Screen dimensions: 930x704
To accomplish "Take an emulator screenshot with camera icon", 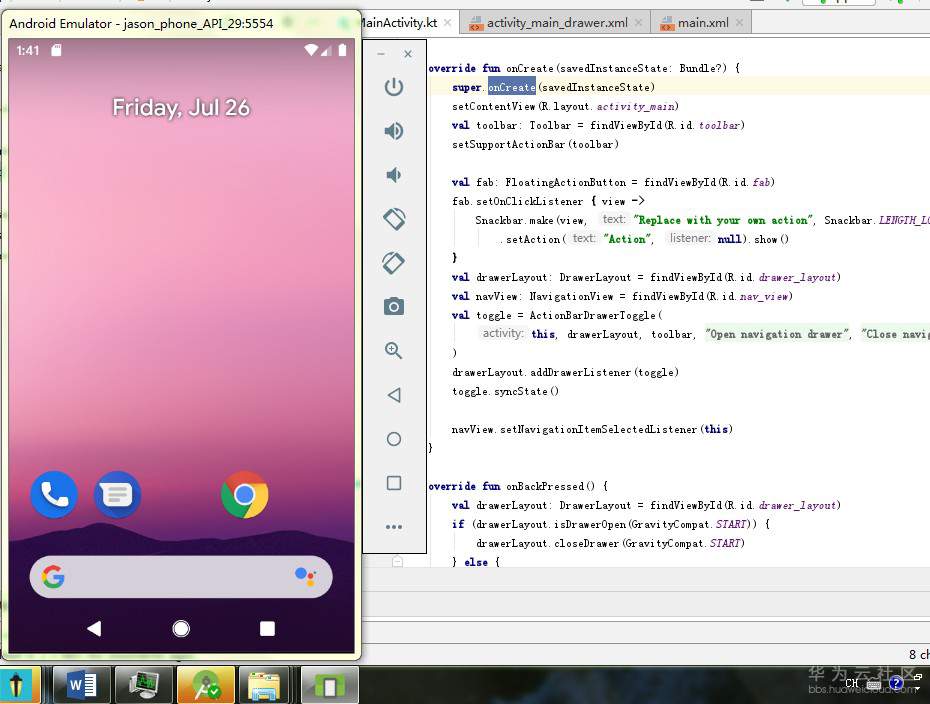I will point(394,306).
